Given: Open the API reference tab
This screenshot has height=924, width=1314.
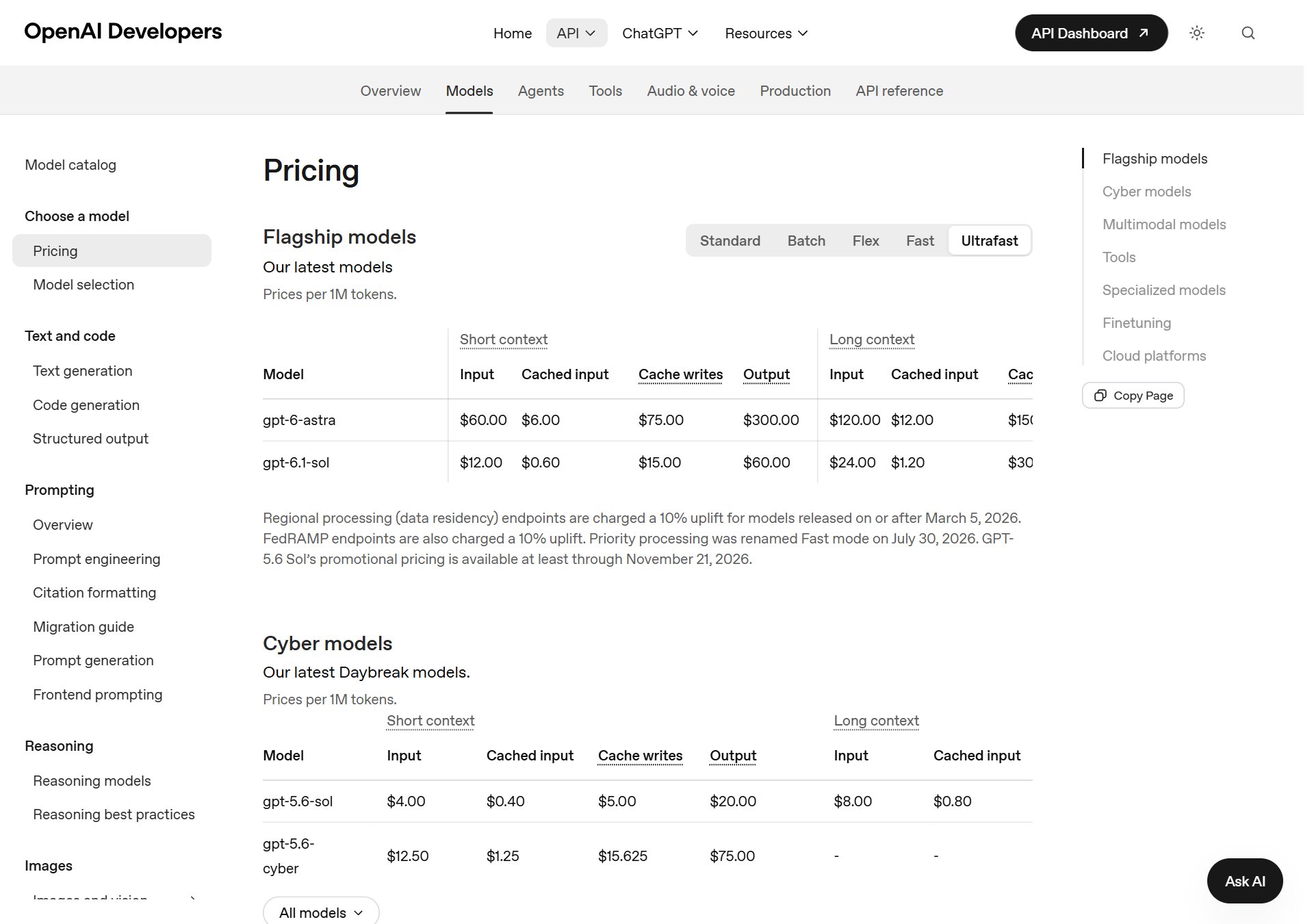Looking at the screenshot, I should tap(899, 91).
